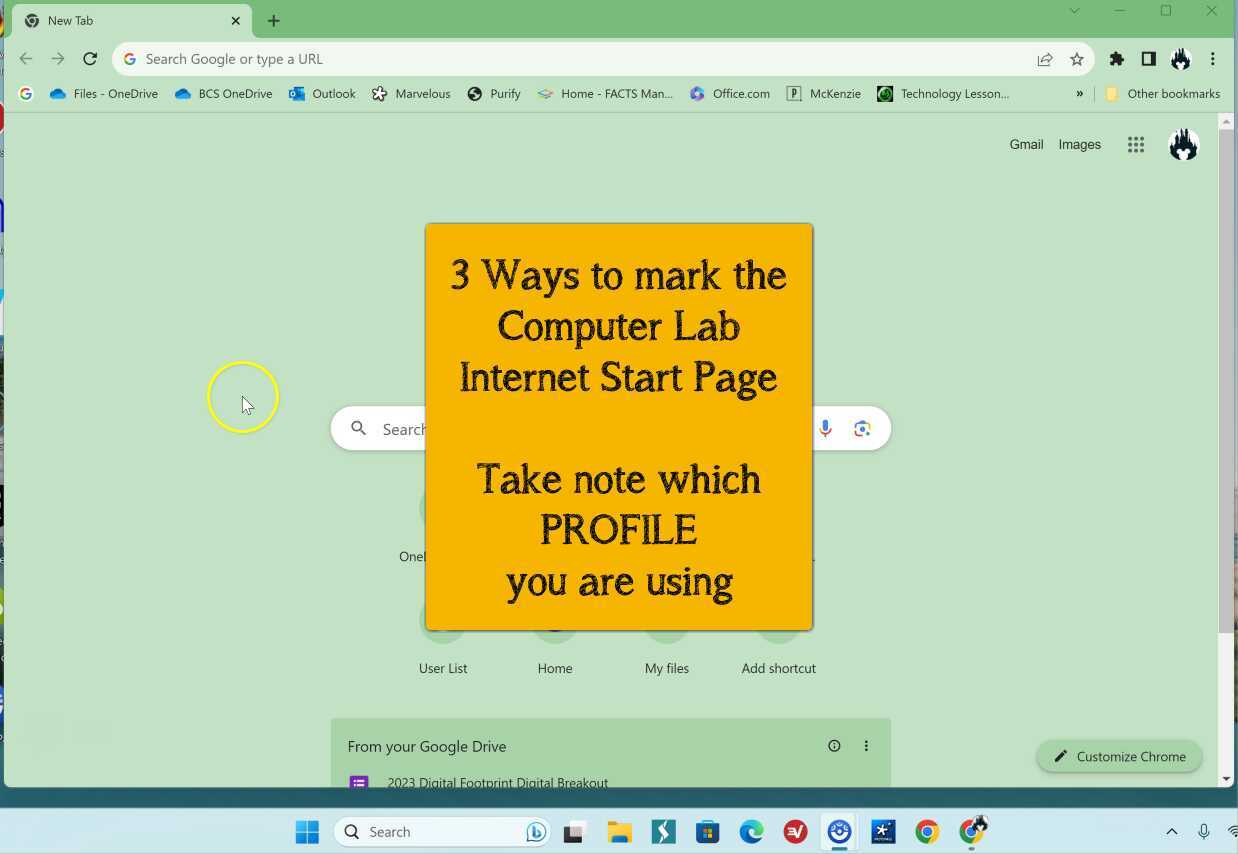The width and height of the screenshot is (1238, 854).
Task: Click the extensions puzzle icon
Action: tap(1117, 59)
